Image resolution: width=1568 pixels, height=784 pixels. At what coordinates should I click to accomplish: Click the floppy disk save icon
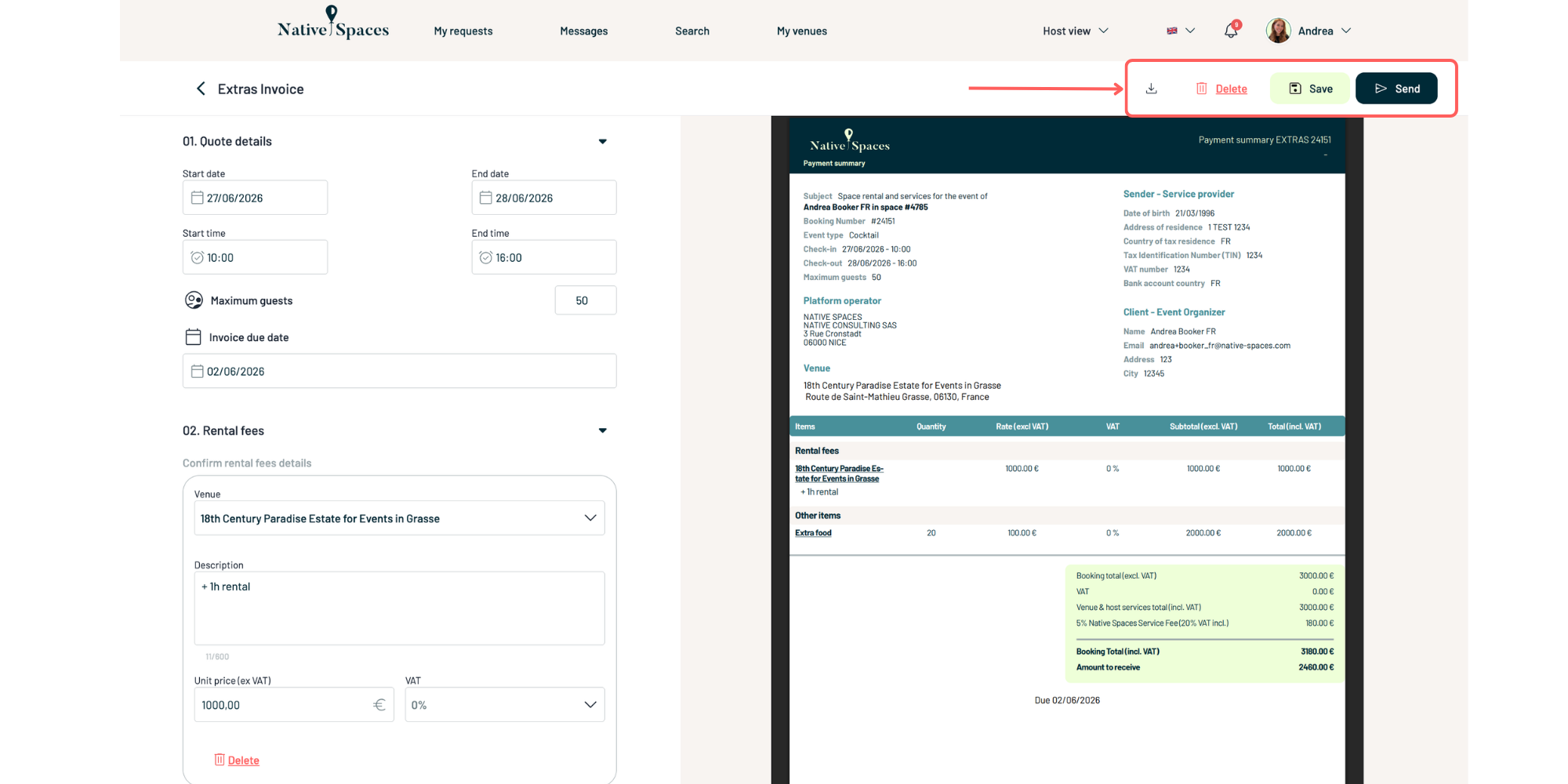[1295, 89]
